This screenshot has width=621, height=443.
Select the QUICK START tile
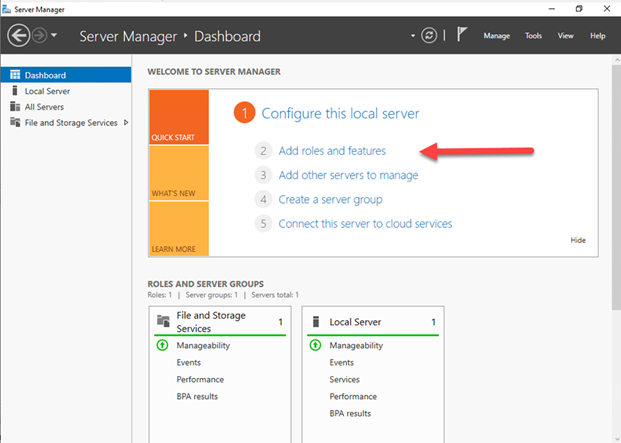click(179, 117)
